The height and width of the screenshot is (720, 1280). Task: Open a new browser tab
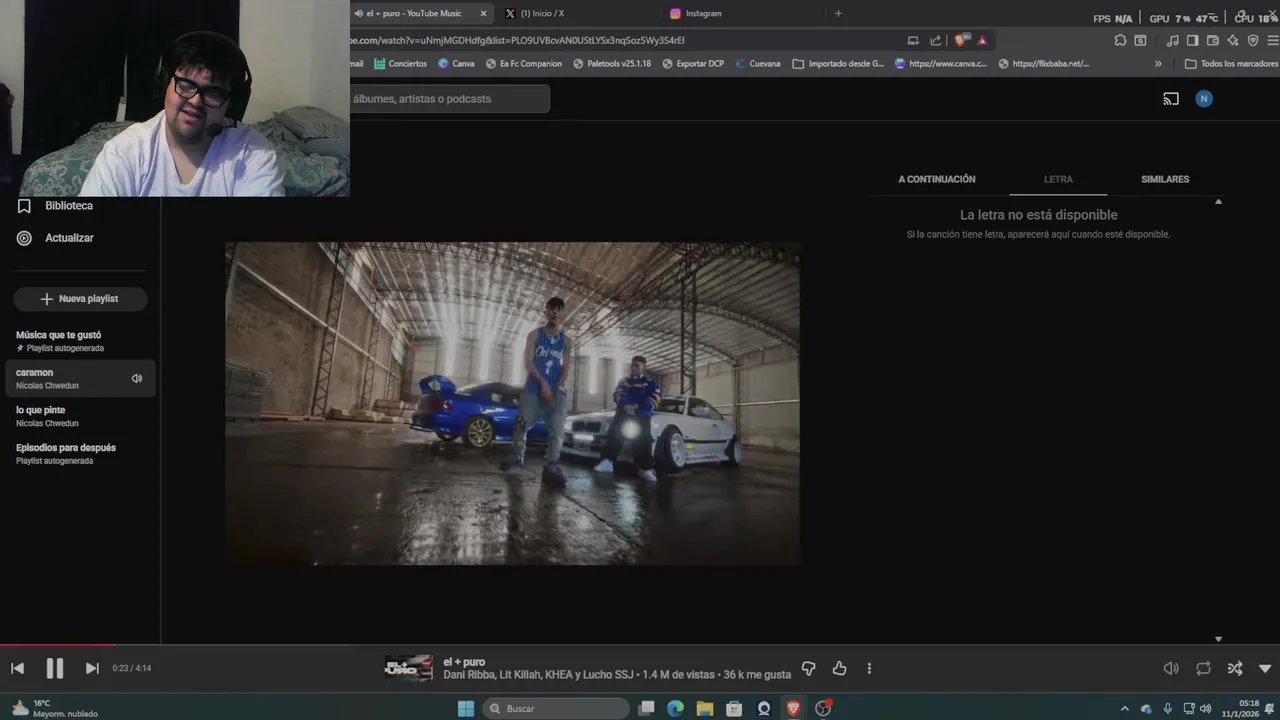[x=838, y=13]
